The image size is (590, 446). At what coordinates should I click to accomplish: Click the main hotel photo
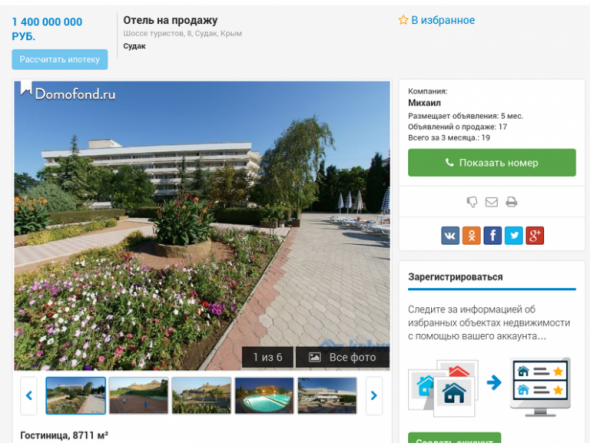point(202,225)
